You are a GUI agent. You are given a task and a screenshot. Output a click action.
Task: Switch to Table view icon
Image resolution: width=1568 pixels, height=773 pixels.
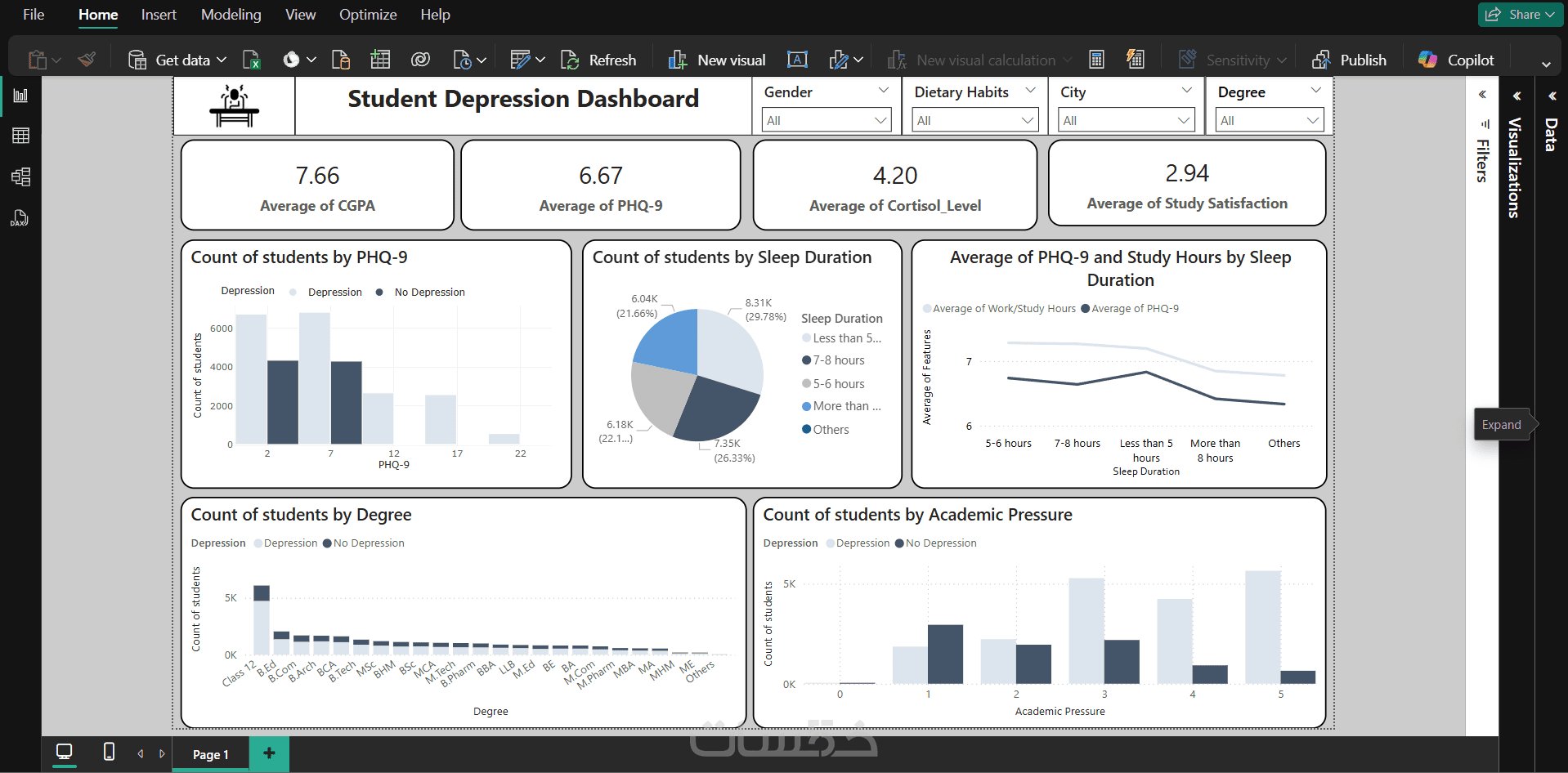[x=20, y=136]
